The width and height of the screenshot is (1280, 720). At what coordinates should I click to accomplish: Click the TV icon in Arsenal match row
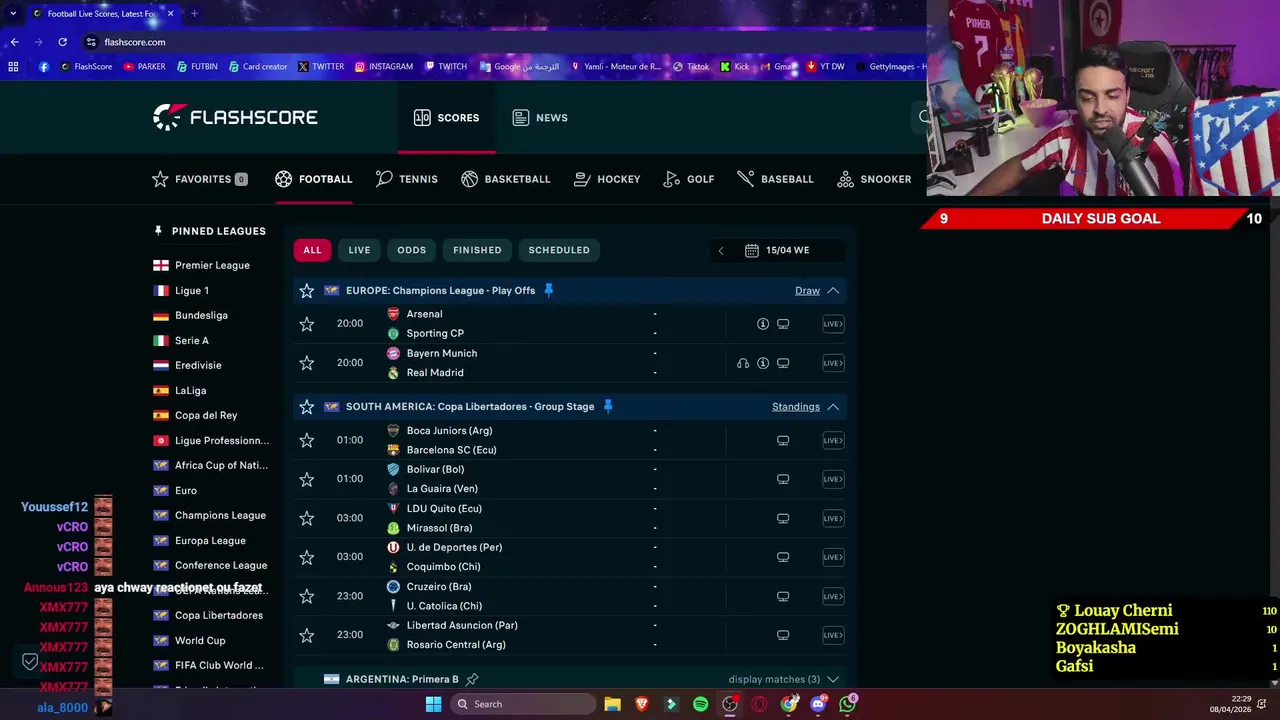[783, 324]
